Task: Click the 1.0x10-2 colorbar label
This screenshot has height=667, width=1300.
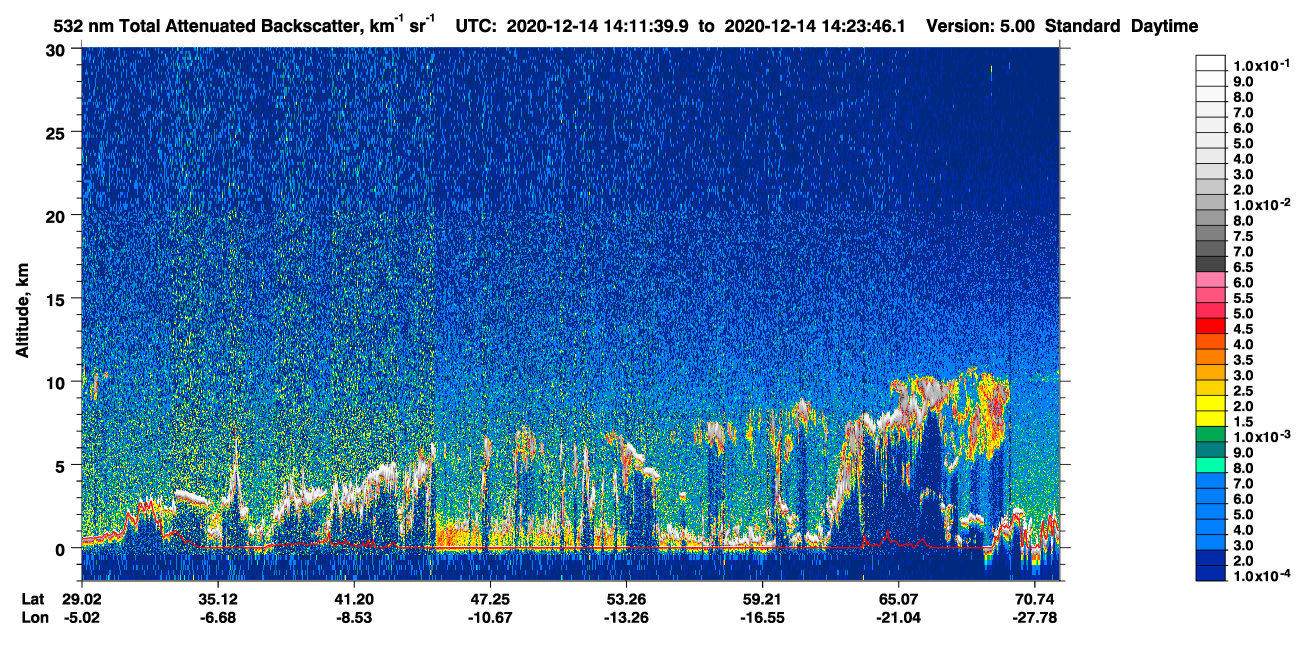Action: pos(1261,205)
